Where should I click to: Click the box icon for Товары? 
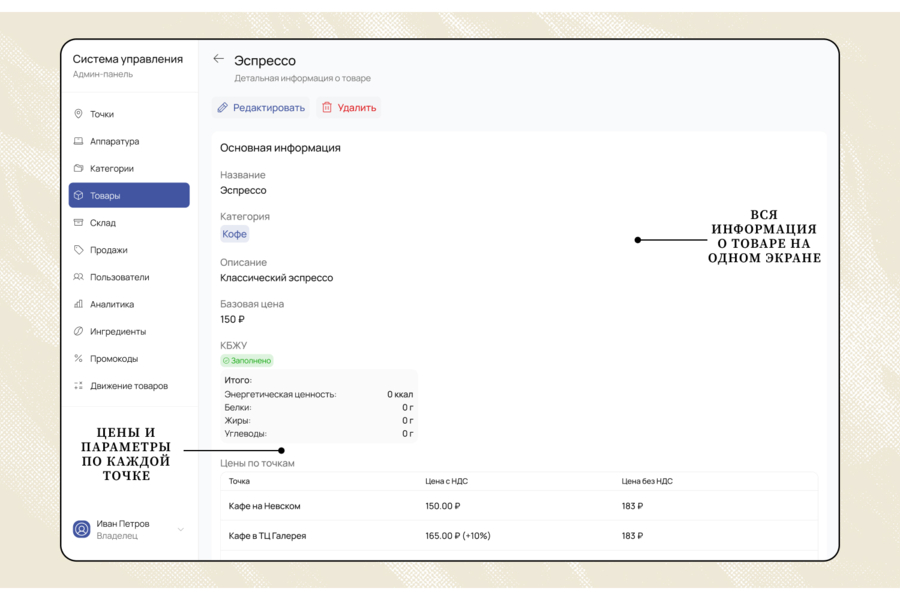coord(79,195)
